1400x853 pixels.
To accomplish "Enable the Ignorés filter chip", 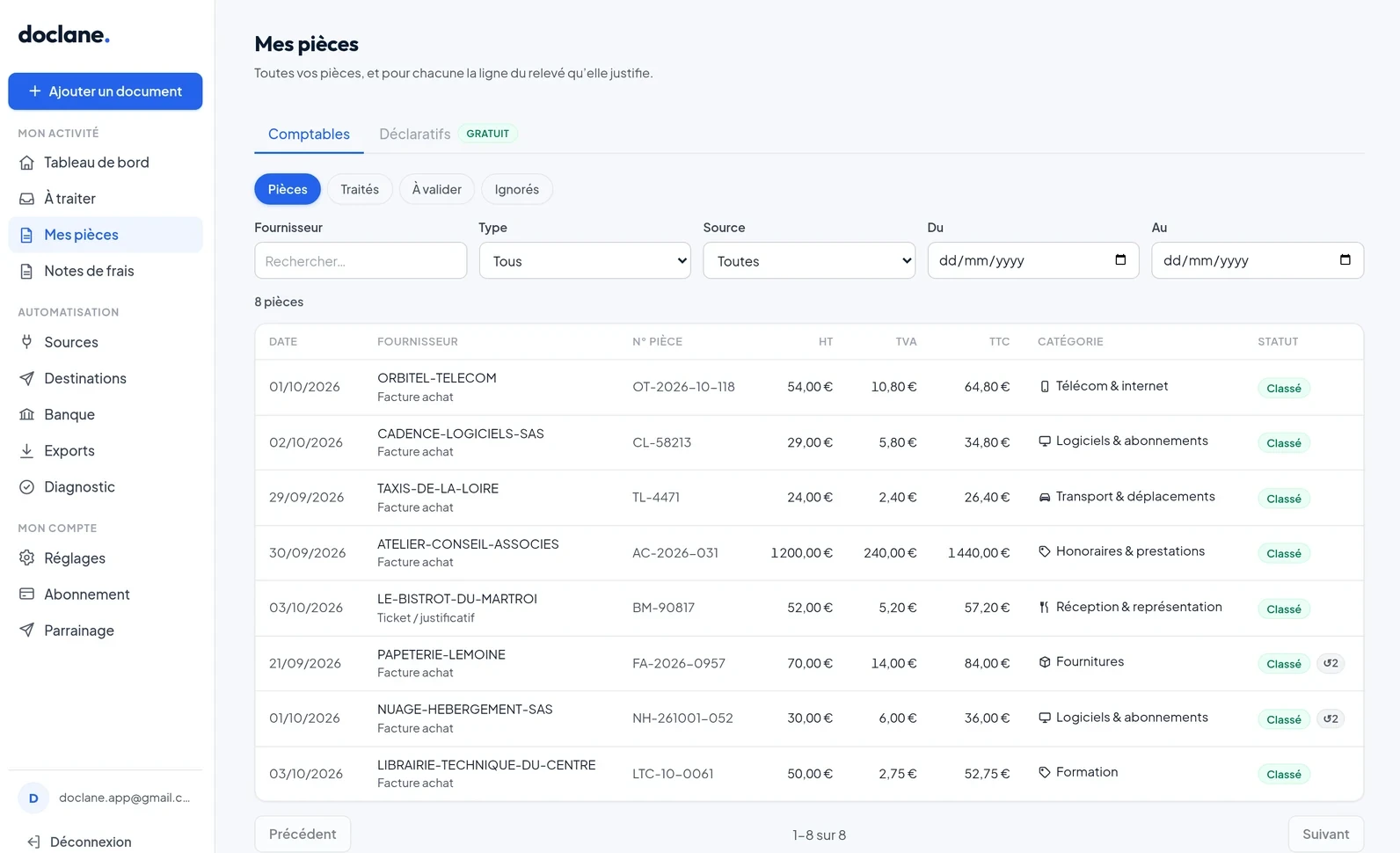I will click(x=516, y=189).
